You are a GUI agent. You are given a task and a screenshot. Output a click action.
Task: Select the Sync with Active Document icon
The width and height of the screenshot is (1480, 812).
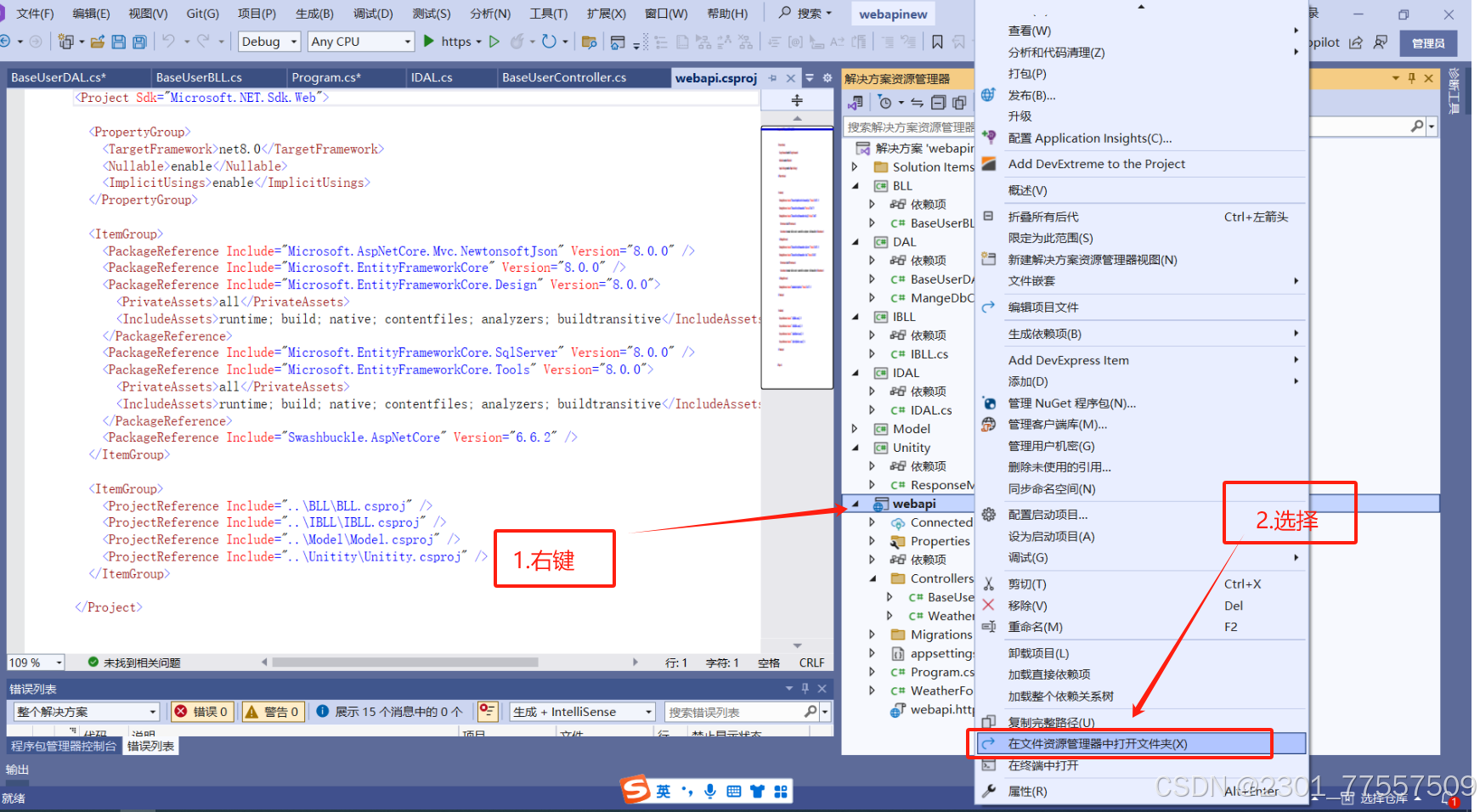[917, 102]
